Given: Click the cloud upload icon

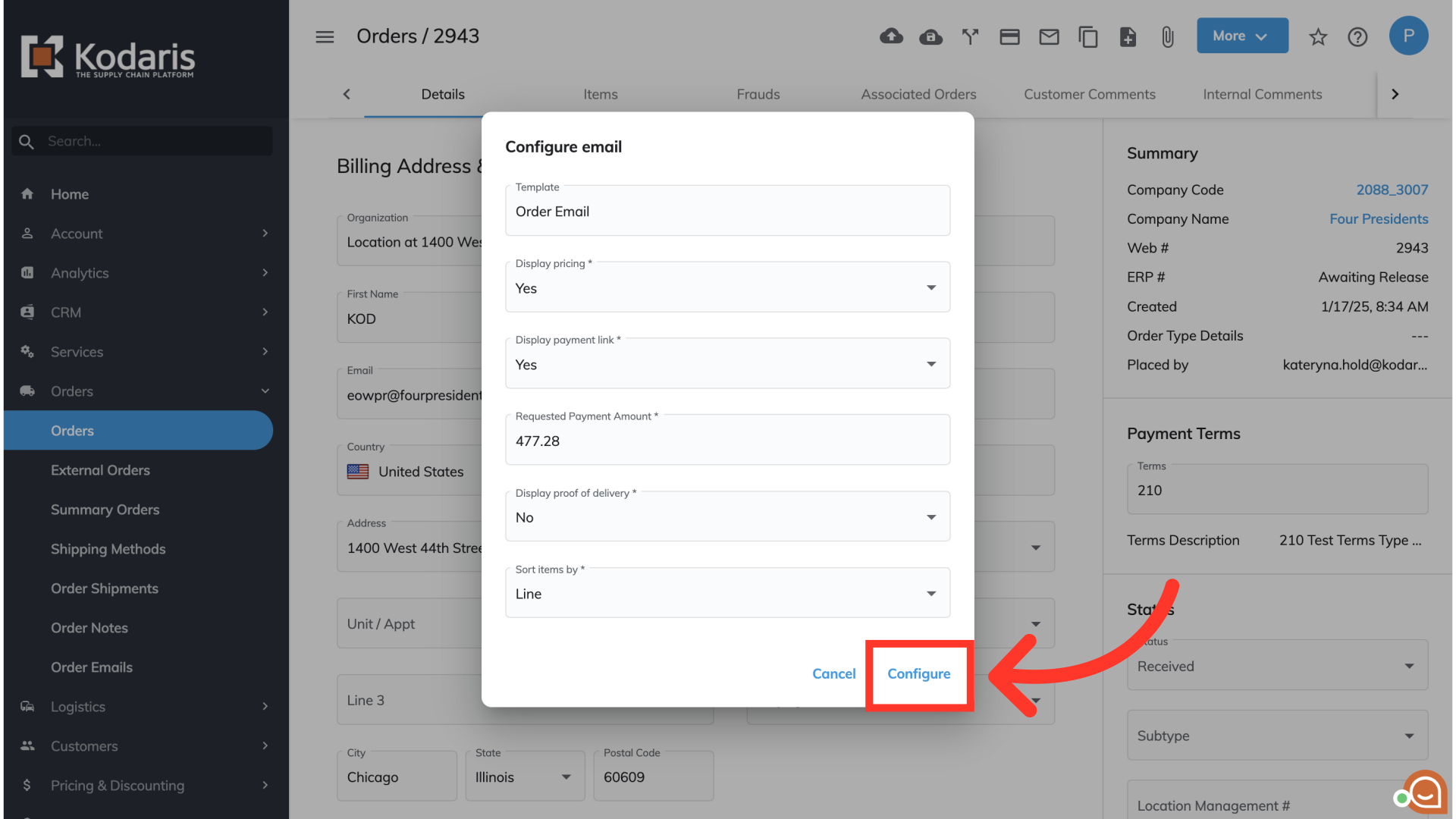Looking at the screenshot, I should coord(891,36).
